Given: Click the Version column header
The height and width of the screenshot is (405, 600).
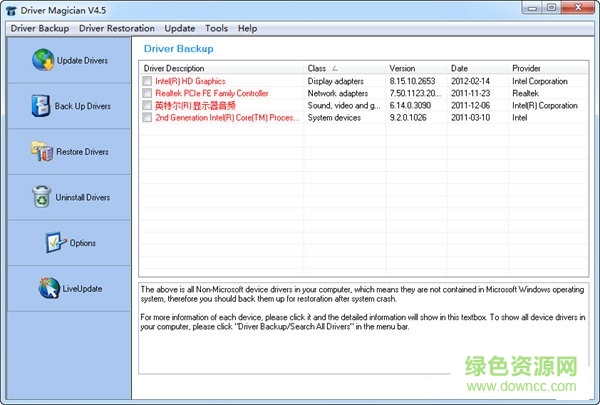Looking at the screenshot, I should [415, 68].
